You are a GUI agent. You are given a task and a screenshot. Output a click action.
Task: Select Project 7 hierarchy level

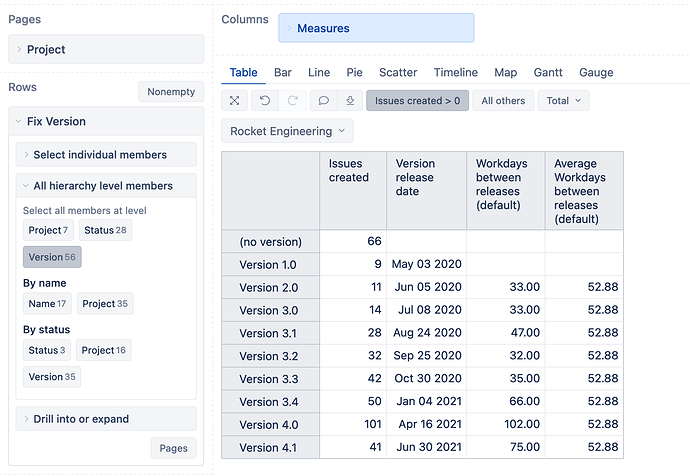tap(48, 230)
